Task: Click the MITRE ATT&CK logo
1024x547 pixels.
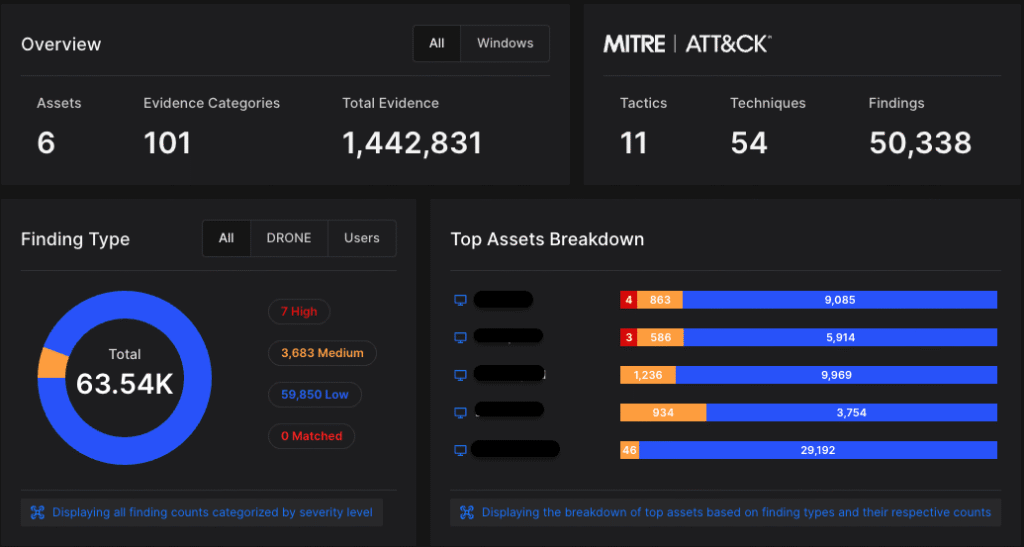Action: (x=686, y=44)
